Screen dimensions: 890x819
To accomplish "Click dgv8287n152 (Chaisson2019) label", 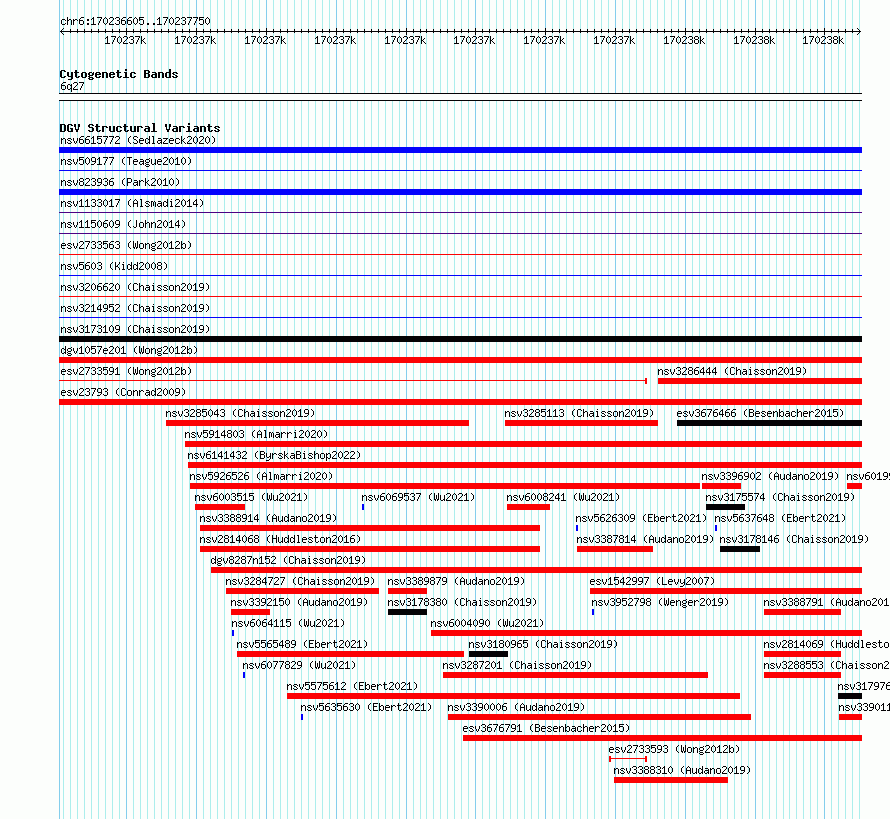I will point(288,560).
